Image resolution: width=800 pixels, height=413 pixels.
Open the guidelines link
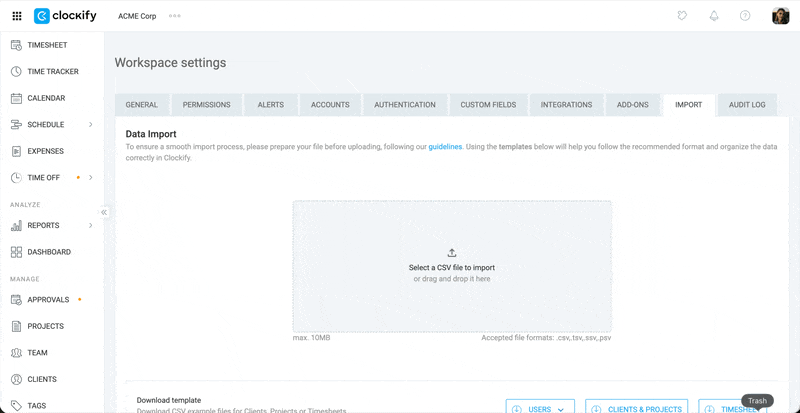(445, 147)
